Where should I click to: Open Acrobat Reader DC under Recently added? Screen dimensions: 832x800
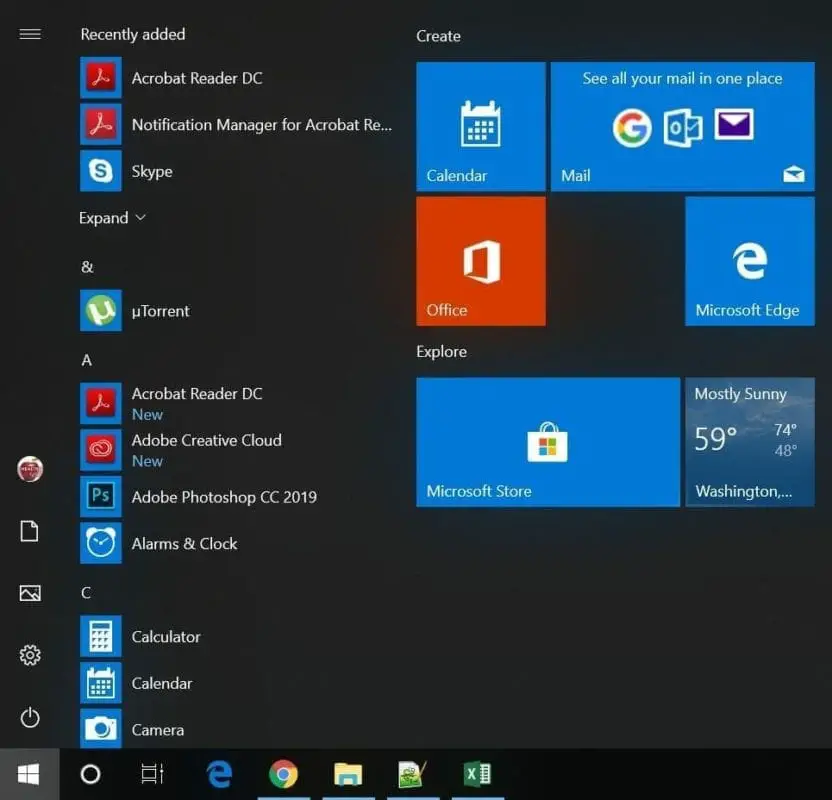pyautogui.click(x=236, y=78)
